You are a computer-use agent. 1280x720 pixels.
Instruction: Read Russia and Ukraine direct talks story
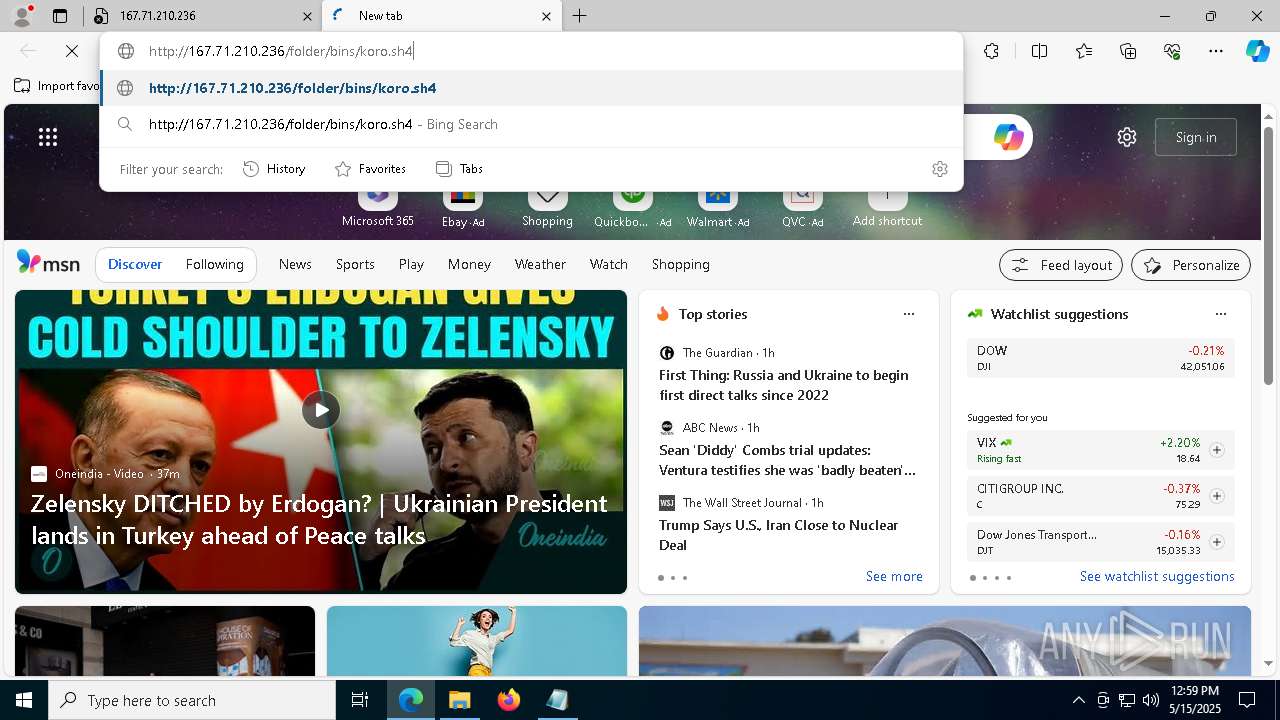coord(784,385)
